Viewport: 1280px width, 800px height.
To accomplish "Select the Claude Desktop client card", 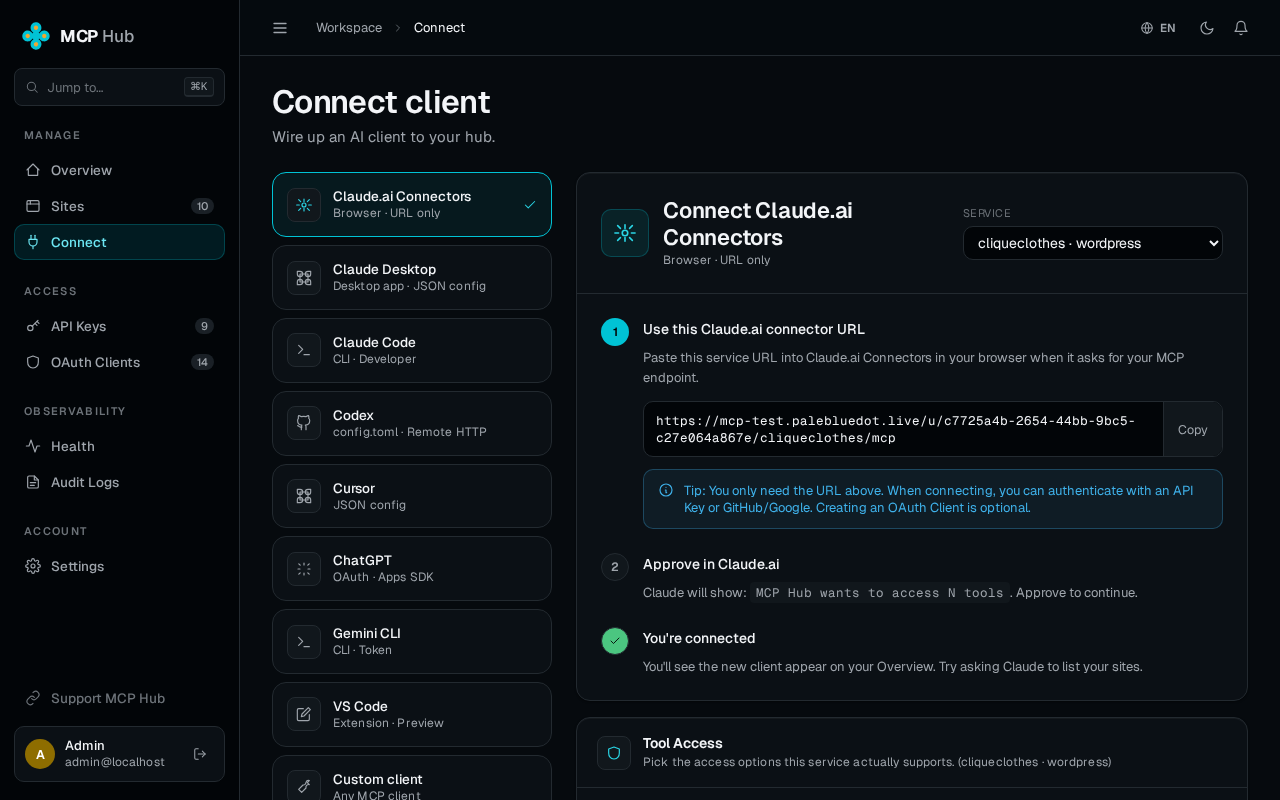I will pos(412,278).
